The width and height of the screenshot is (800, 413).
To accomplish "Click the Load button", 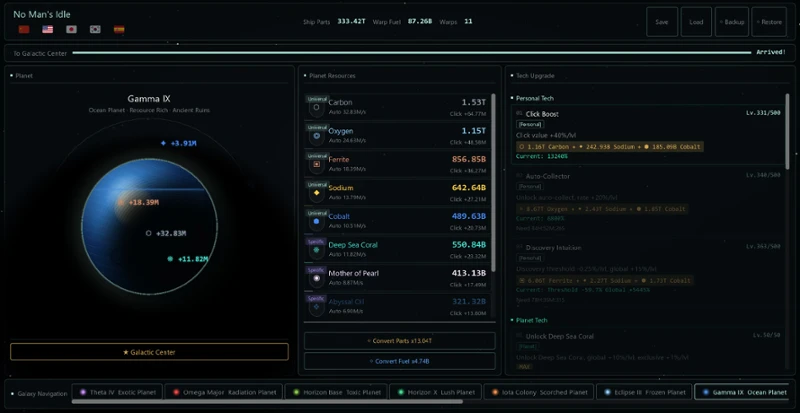I will (x=696, y=22).
